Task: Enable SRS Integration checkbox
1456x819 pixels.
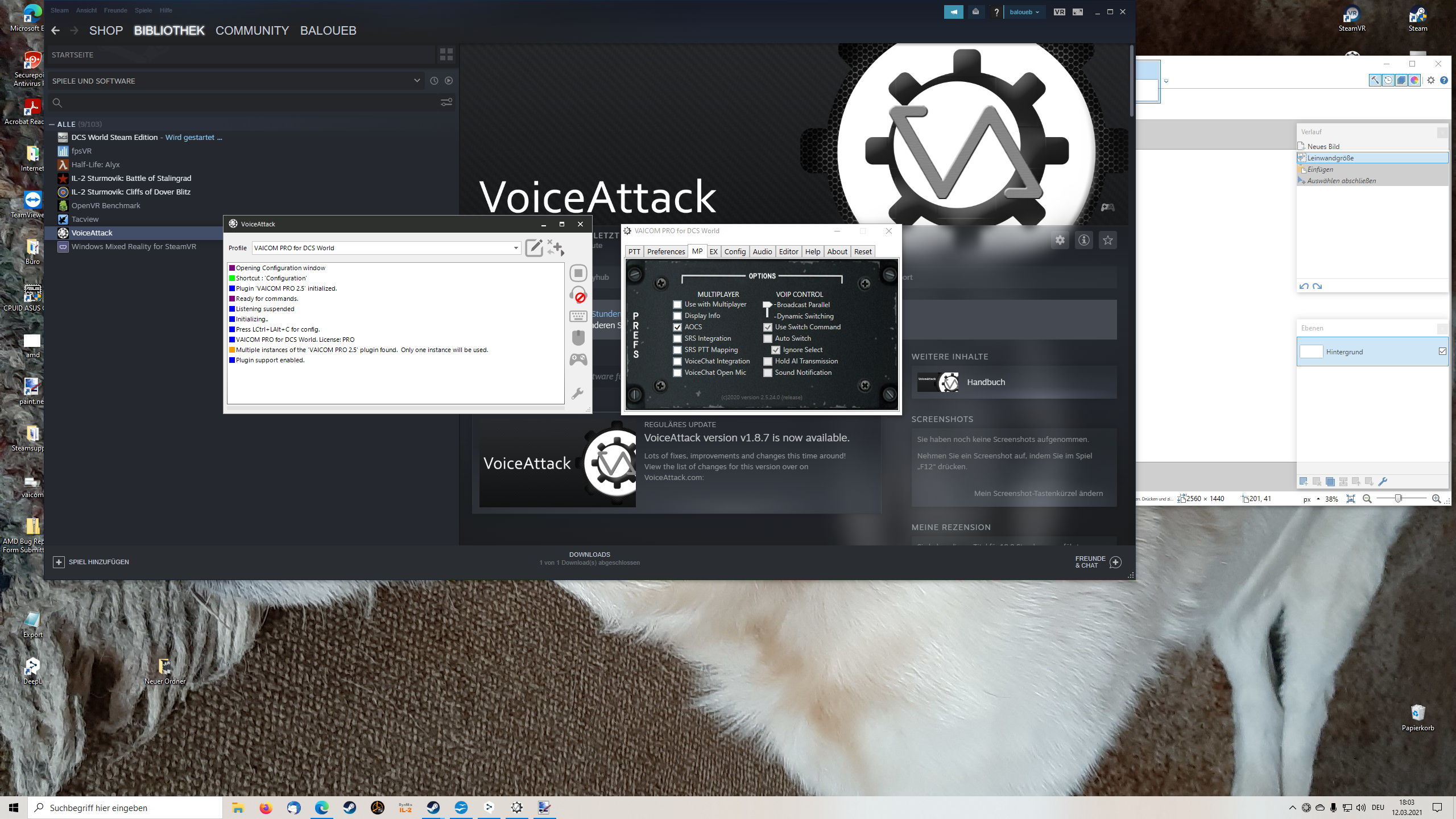Action: tap(677, 338)
